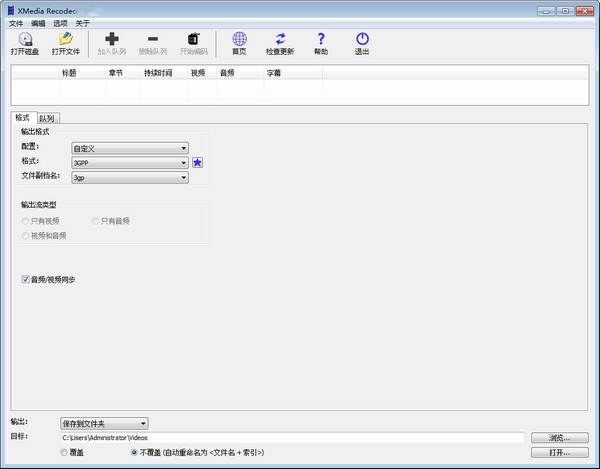Open 帮助 help question mark icon
Viewport: 600px width, 469px height.
click(321, 39)
